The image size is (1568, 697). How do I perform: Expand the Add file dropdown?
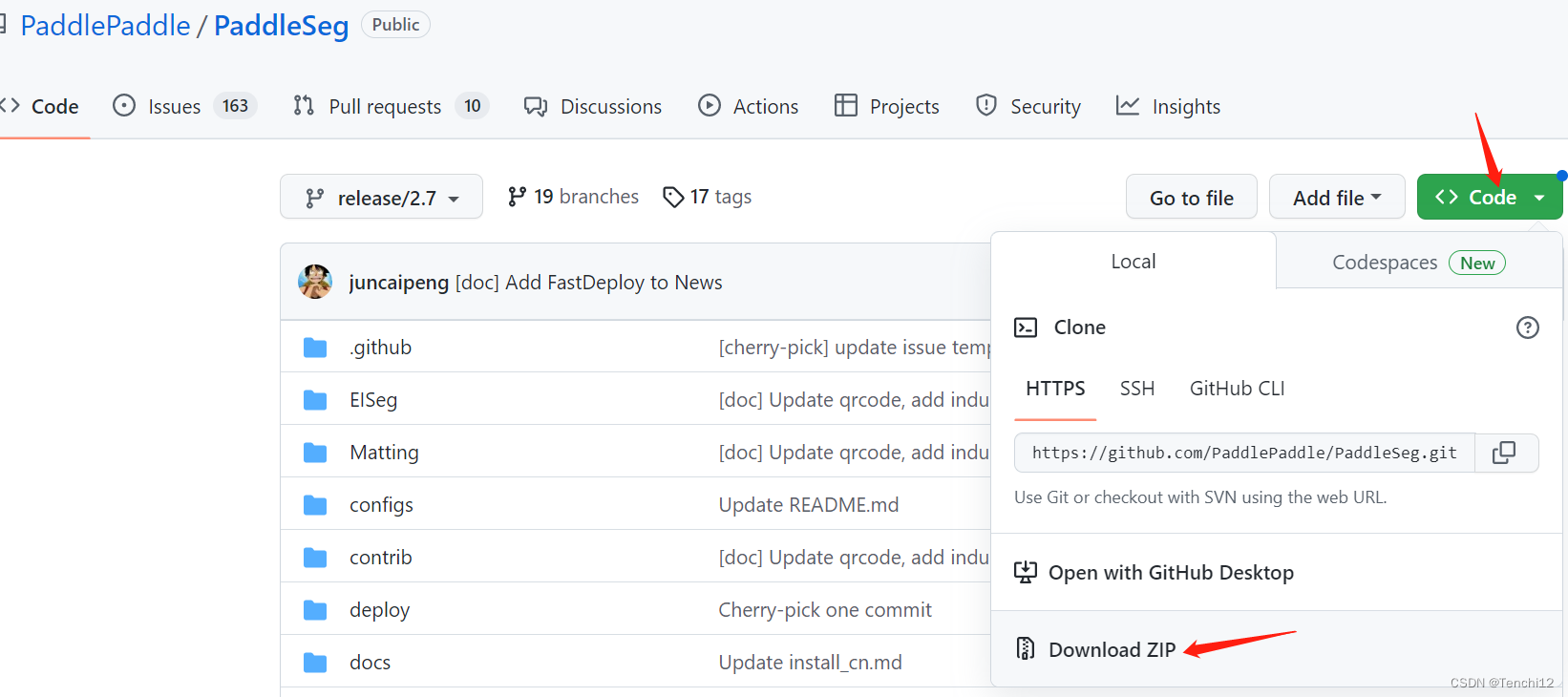(x=1336, y=197)
